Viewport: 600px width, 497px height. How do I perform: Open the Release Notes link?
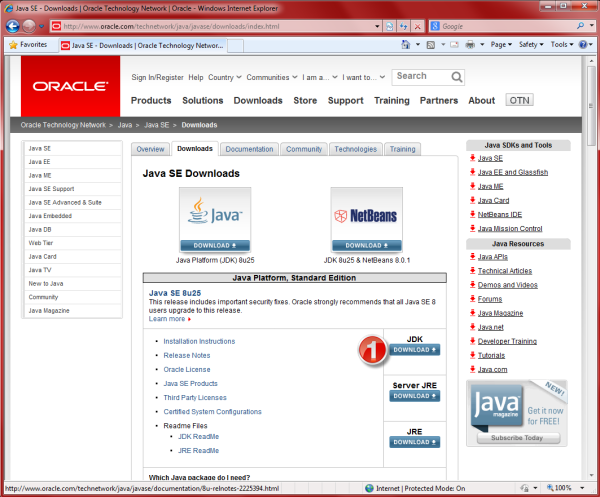point(187,355)
